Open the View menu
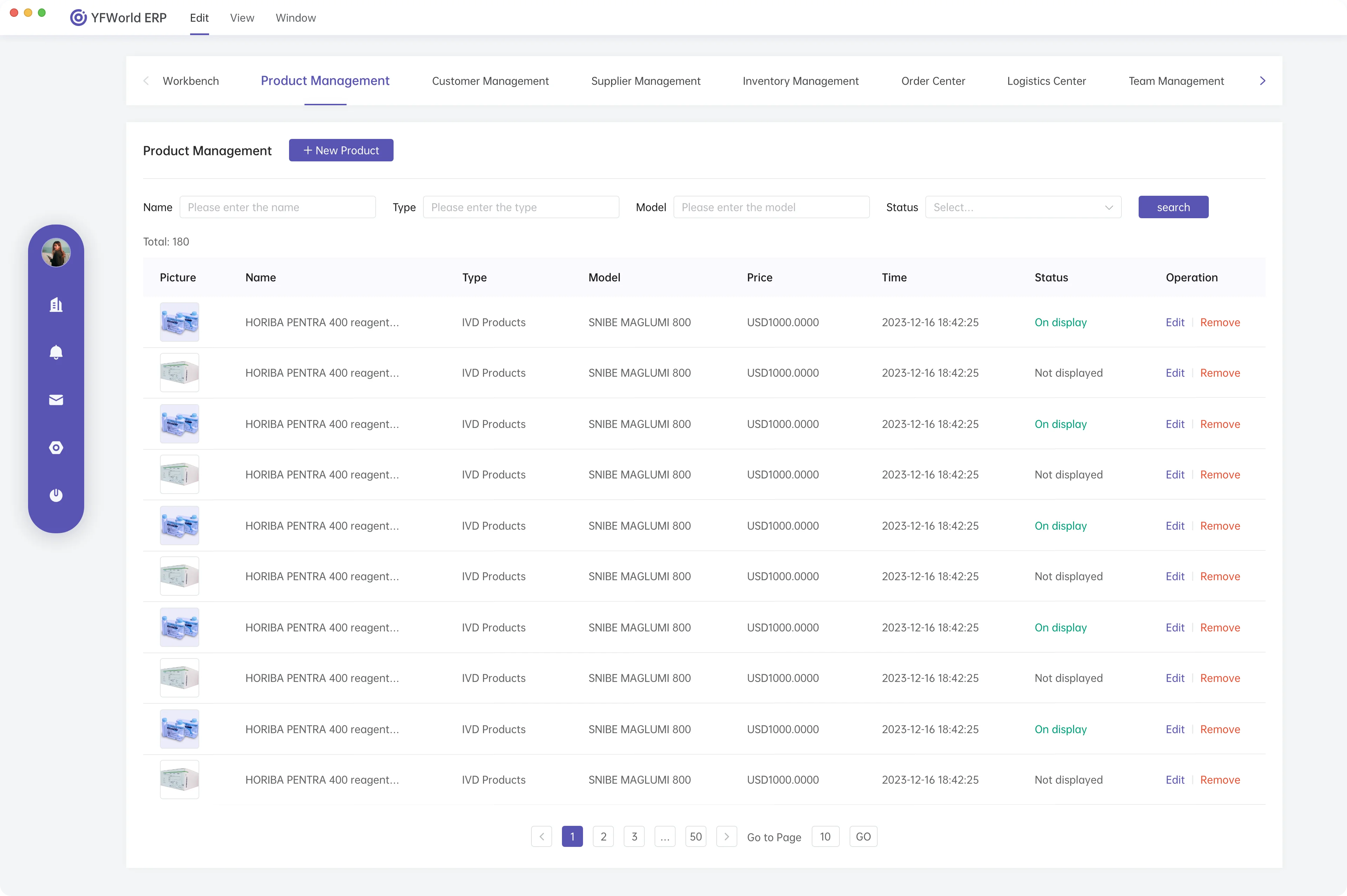Viewport: 1347px width, 896px height. [x=242, y=18]
